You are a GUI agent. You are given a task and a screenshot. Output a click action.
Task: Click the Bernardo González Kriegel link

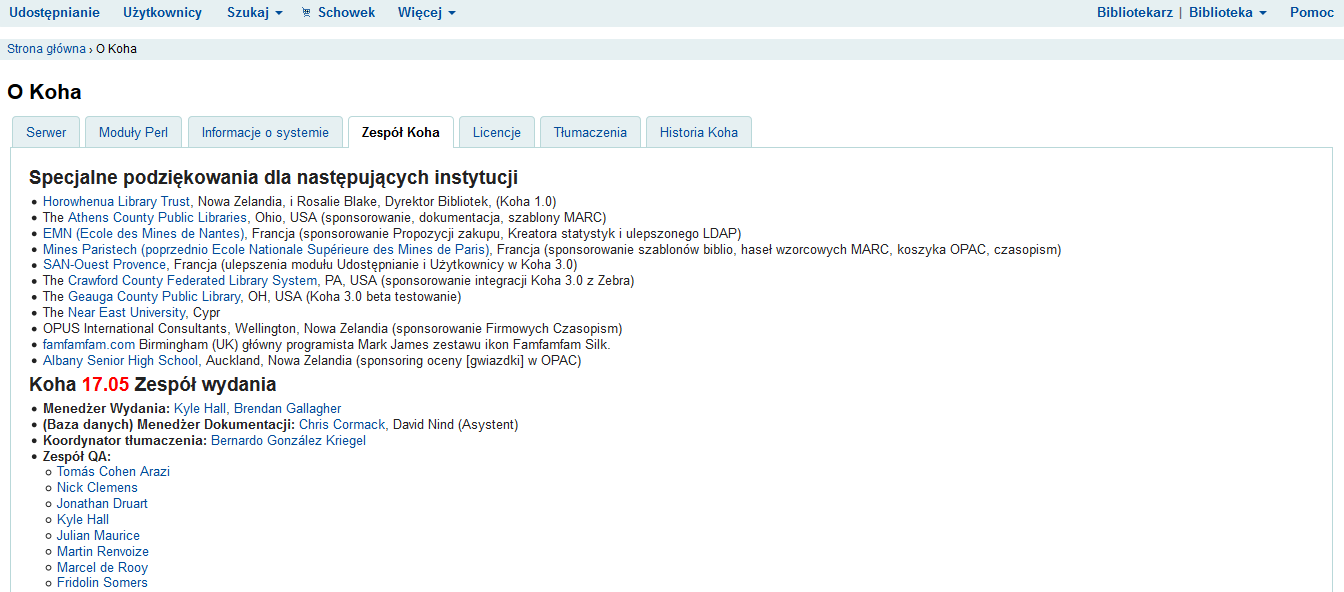288,441
